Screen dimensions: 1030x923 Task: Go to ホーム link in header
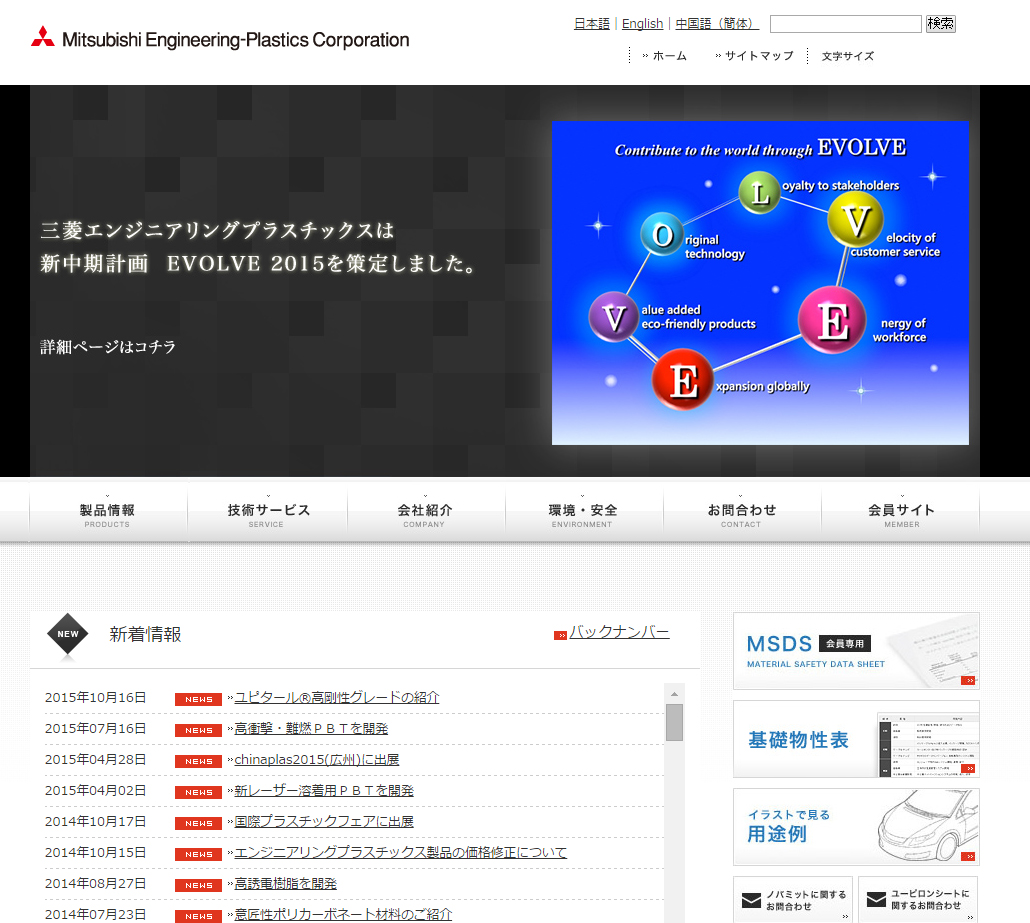click(x=665, y=56)
